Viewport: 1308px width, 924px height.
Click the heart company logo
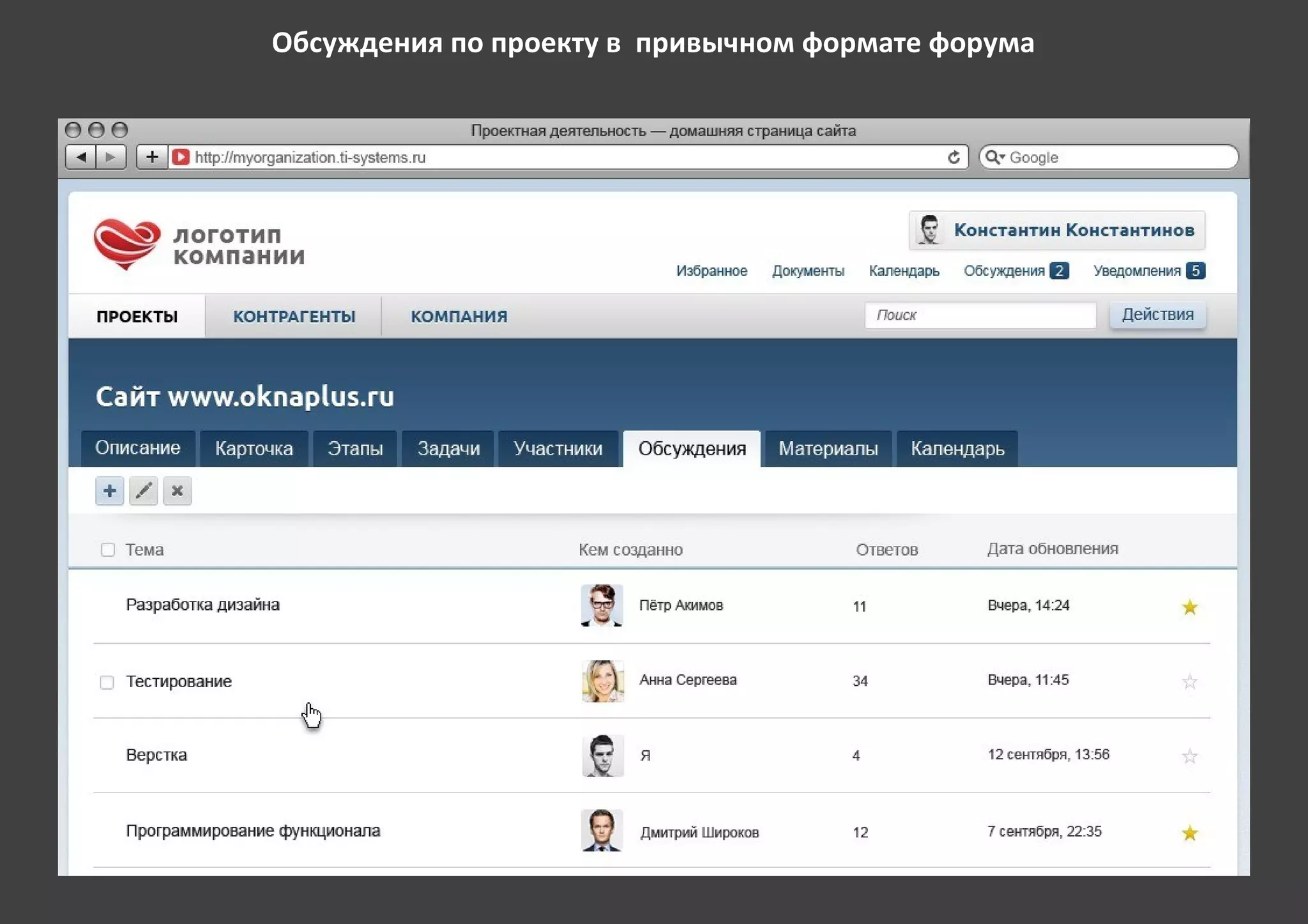point(126,245)
